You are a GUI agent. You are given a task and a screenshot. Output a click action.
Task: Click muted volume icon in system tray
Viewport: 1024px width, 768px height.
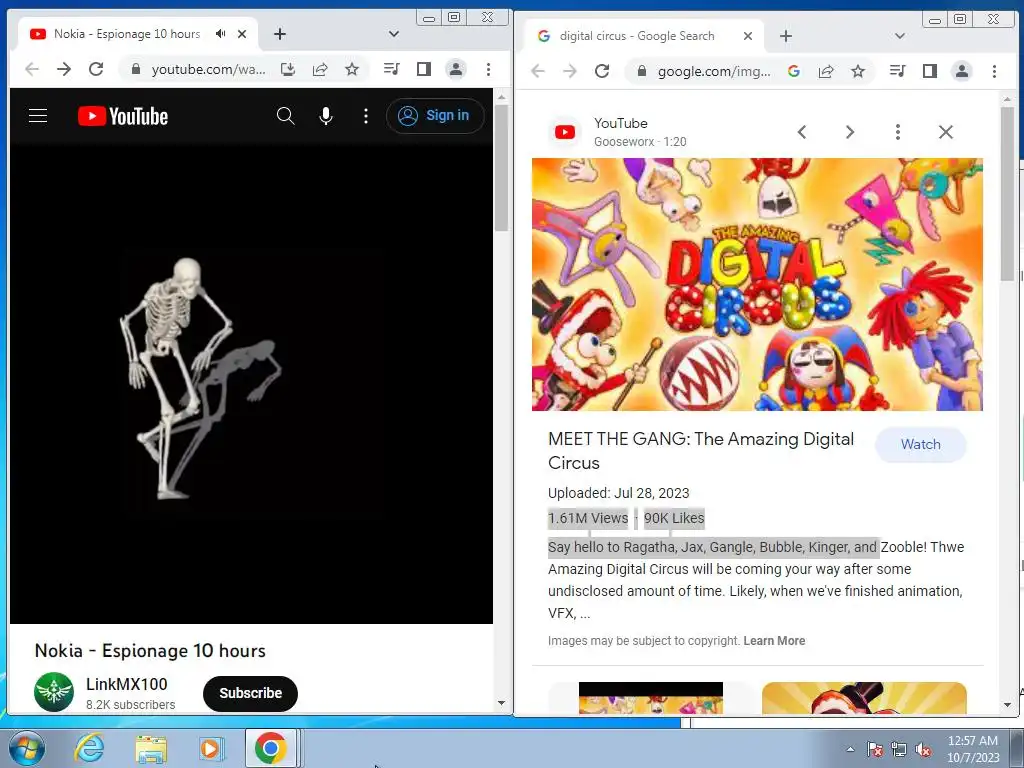tap(923, 749)
